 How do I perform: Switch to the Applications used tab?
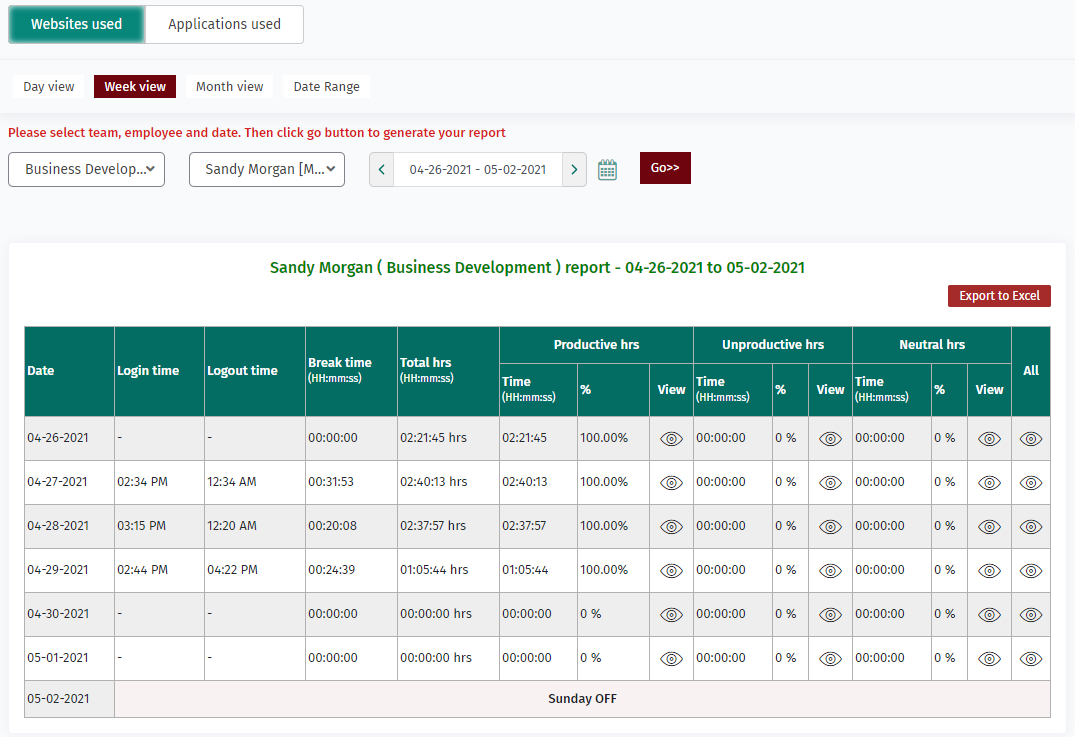223,24
